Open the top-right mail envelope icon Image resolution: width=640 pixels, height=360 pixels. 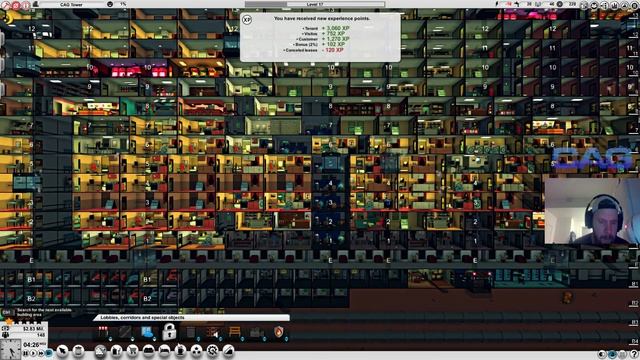pos(594,5)
